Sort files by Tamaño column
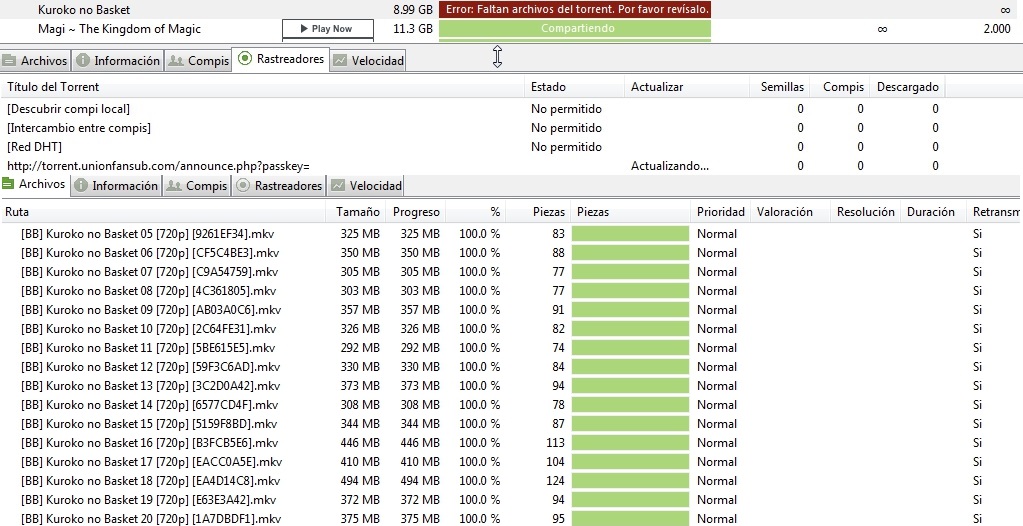The width and height of the screenshot is (1023, 526). coord(356,212)
